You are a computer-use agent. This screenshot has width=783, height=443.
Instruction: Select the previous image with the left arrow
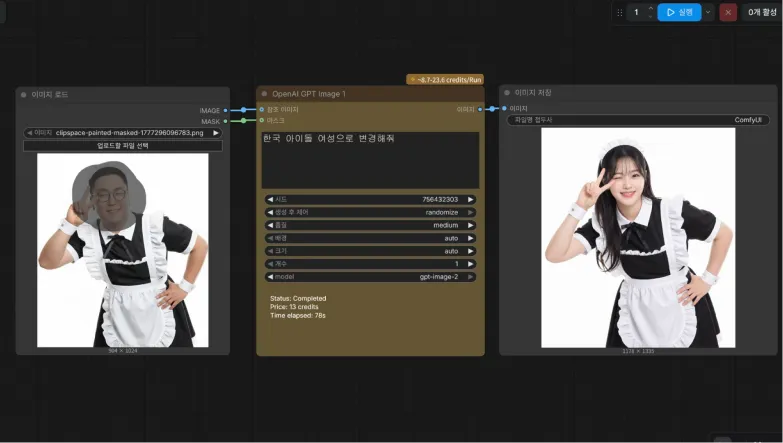pos(29,133)
